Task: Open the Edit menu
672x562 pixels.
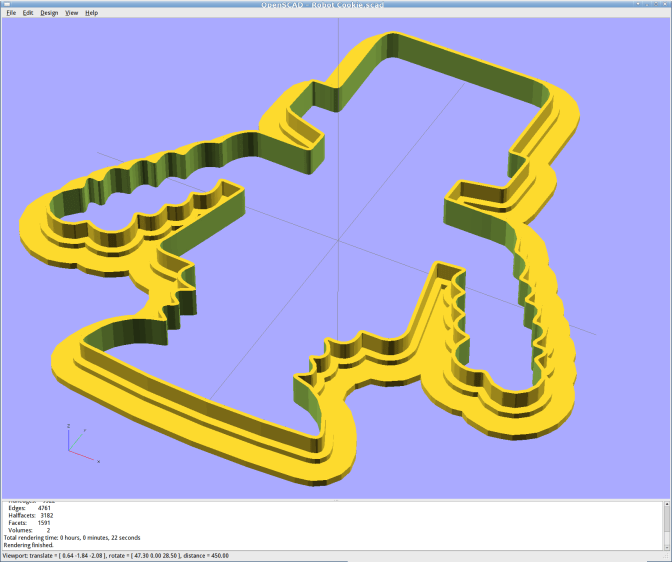Action: pyautogui.click(x=28, y=13)
